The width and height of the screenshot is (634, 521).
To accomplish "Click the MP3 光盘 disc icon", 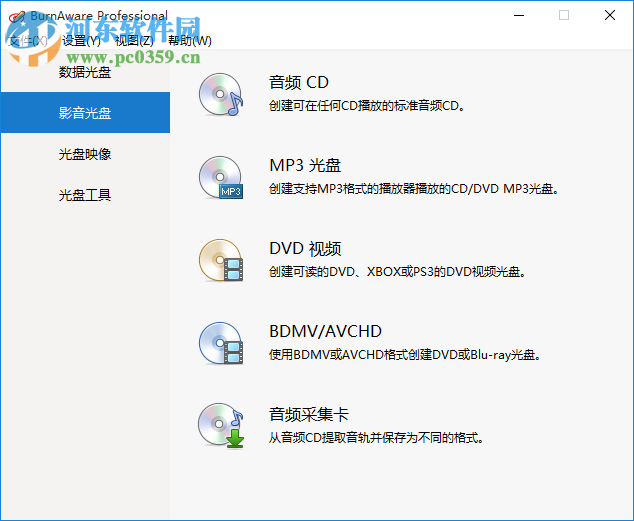I will tap(221, 177).
